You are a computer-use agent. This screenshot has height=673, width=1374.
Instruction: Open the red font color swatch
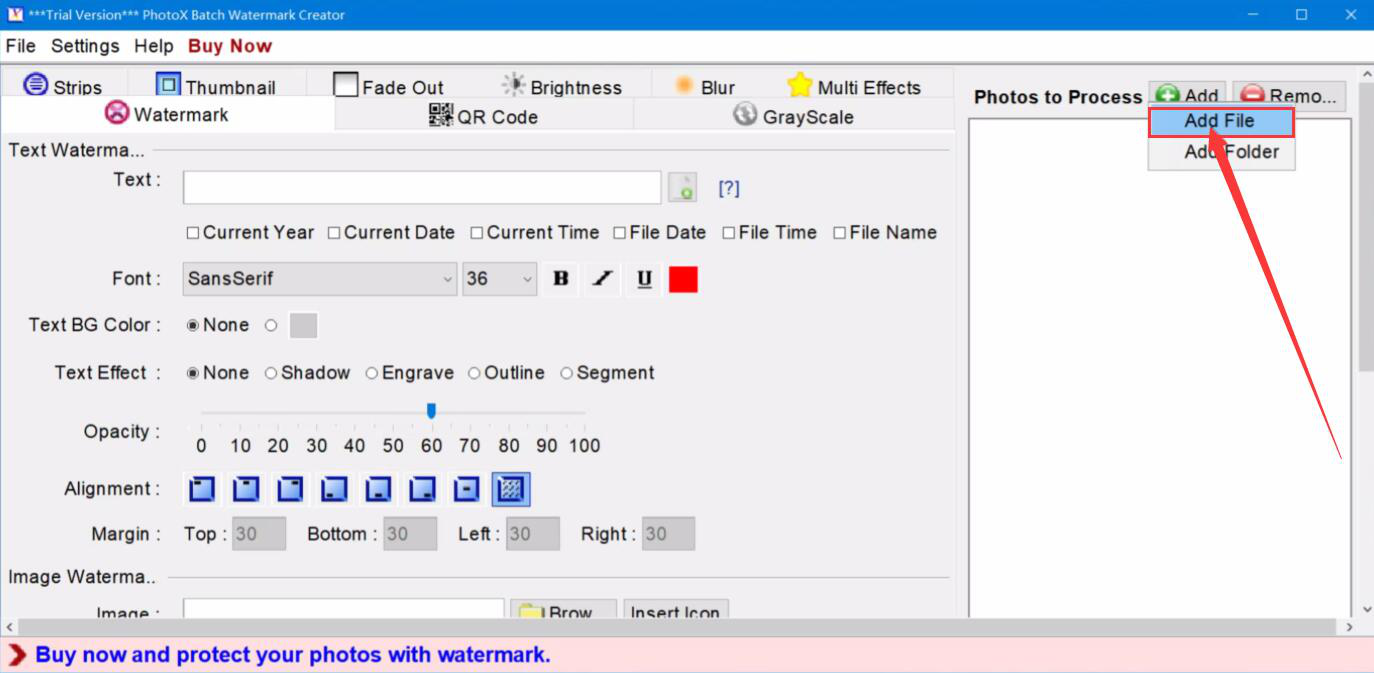point(683,279)
